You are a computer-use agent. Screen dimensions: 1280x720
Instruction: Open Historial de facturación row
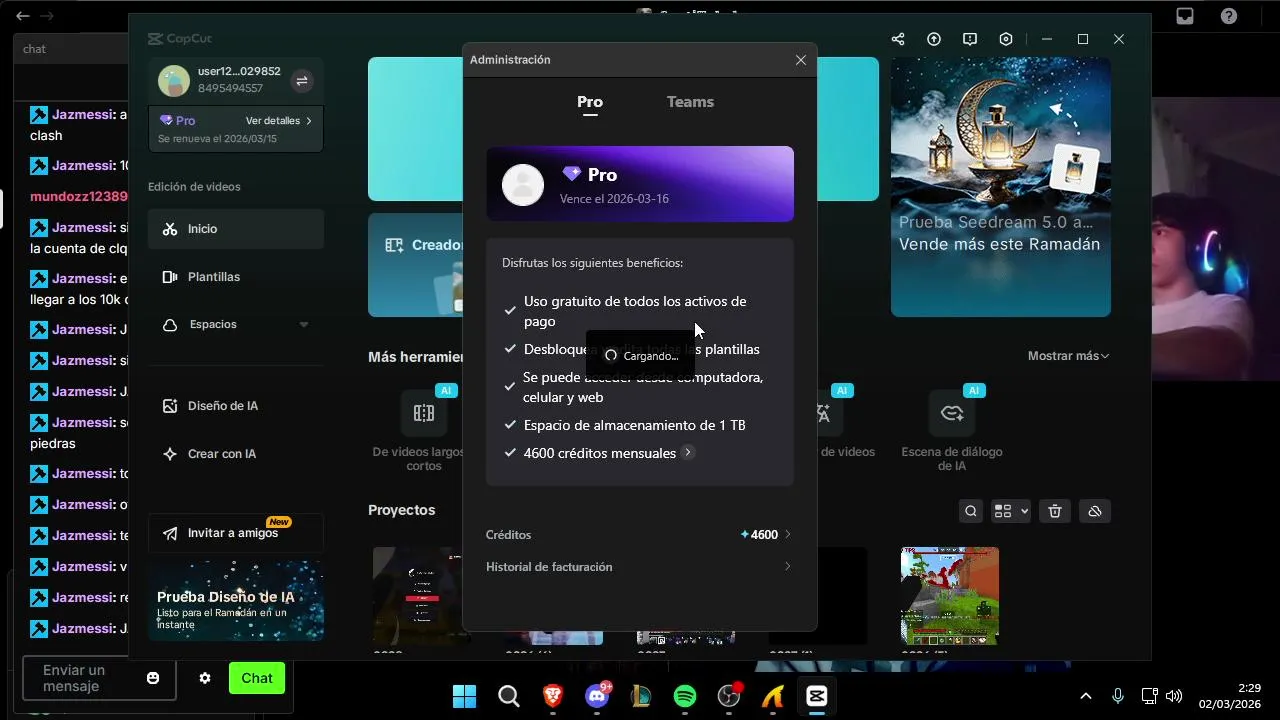tap(640, 567)
